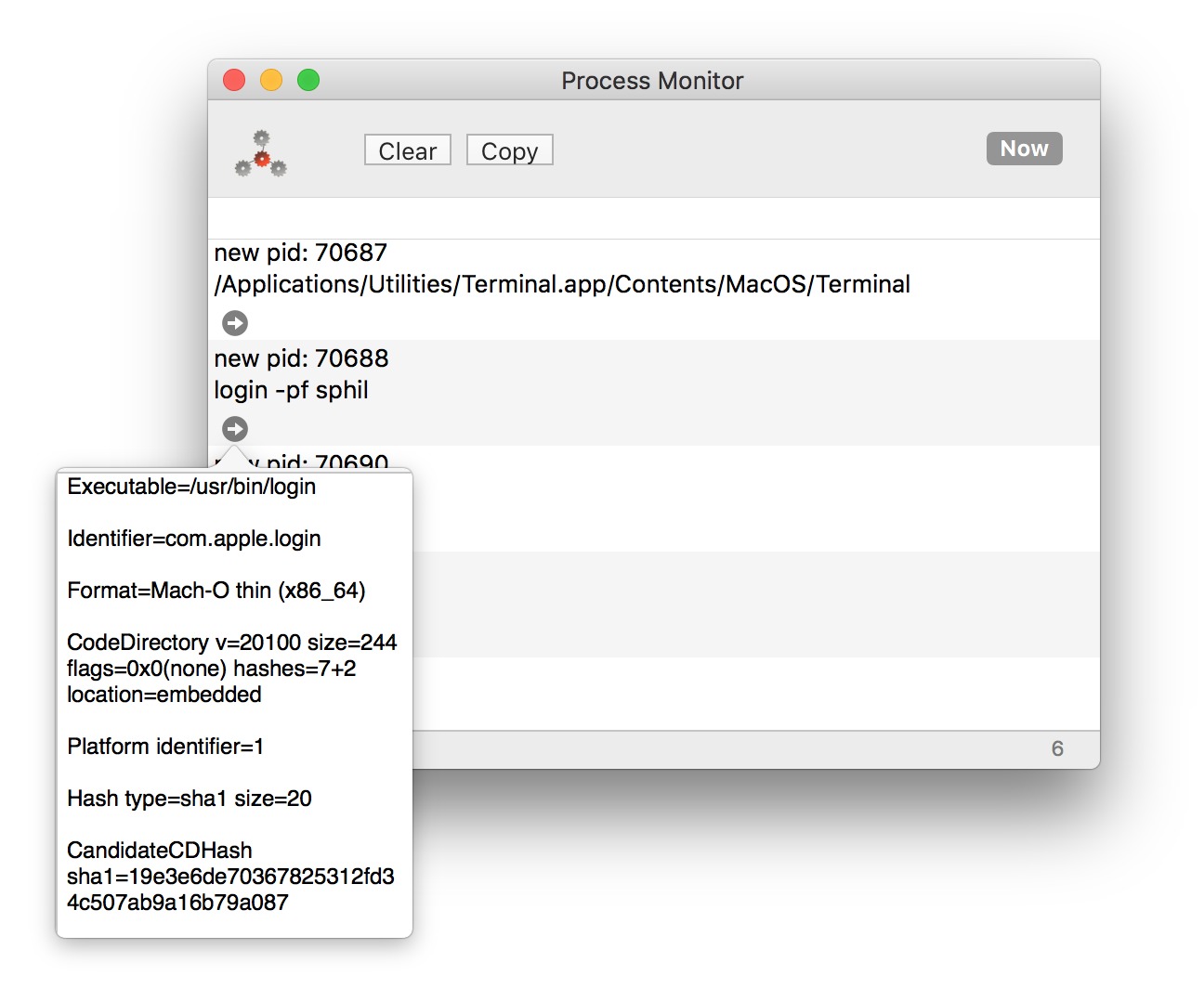Screen dimensions: 1204x1001
Task: Select the 'new pid: 70687' text
Action: pyautogui.click(x=300, y=253)
